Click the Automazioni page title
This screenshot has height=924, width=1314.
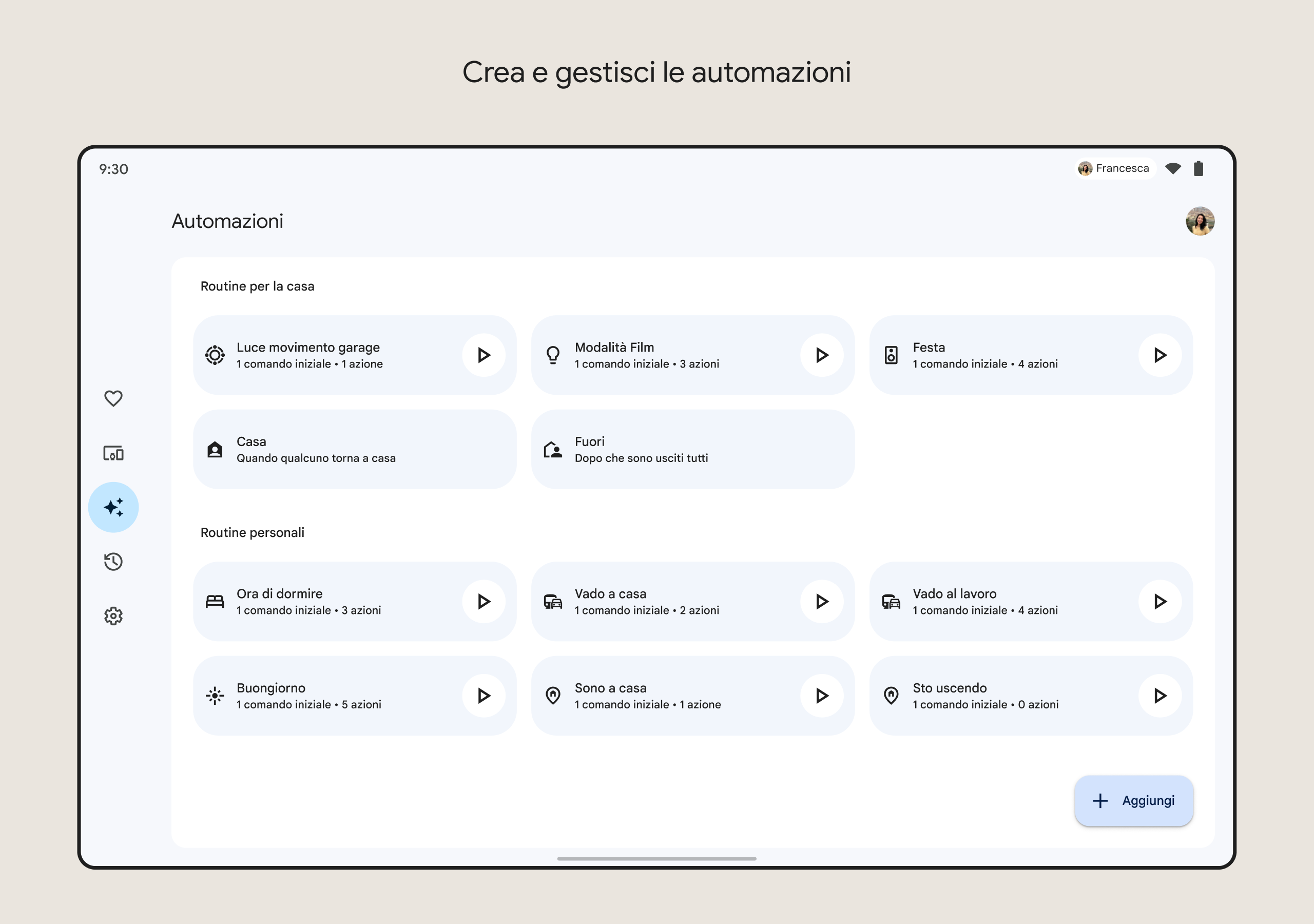pos(227,221)
